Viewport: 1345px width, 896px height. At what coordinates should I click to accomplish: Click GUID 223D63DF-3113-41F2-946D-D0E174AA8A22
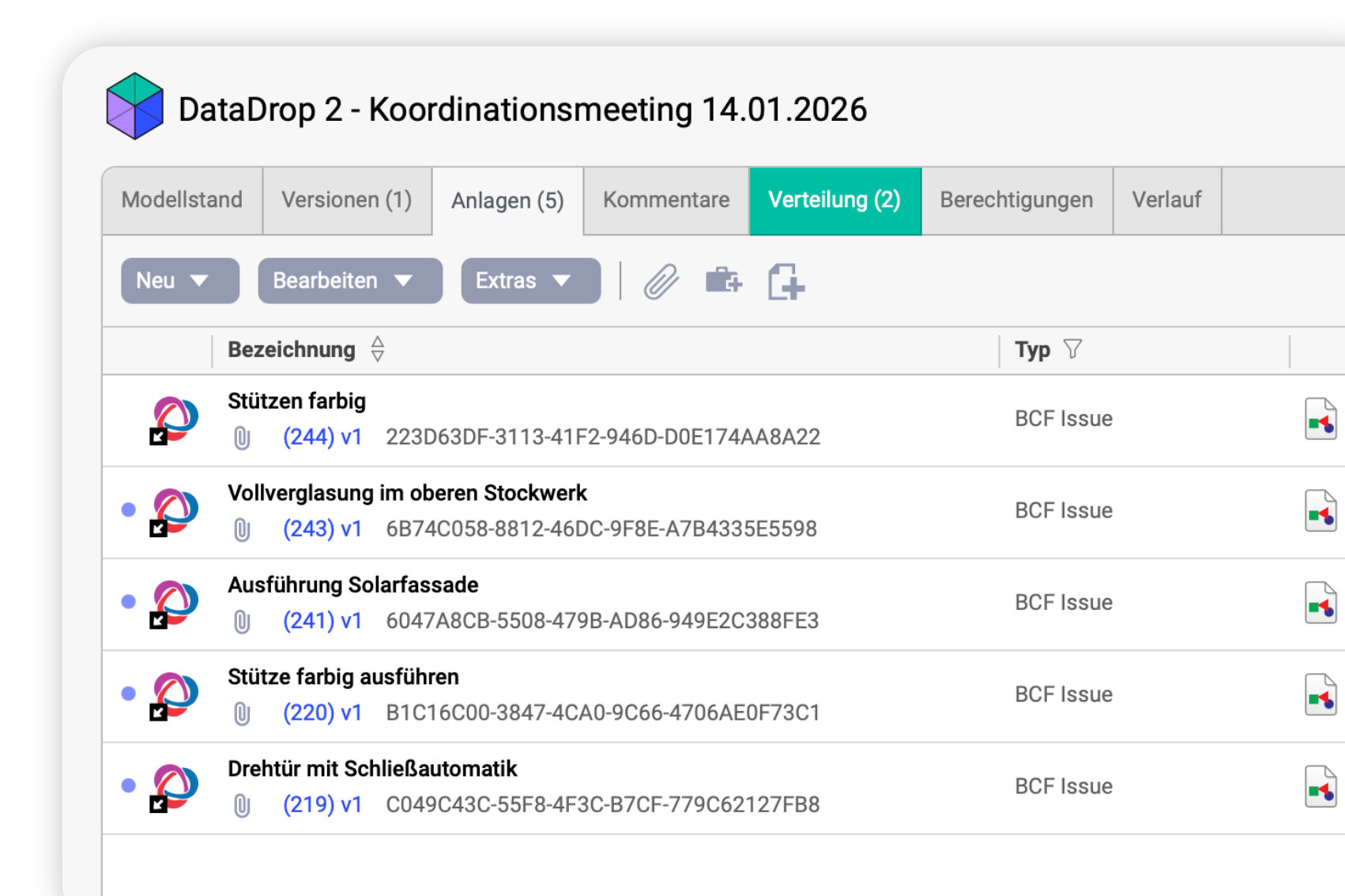pos(603,437)
